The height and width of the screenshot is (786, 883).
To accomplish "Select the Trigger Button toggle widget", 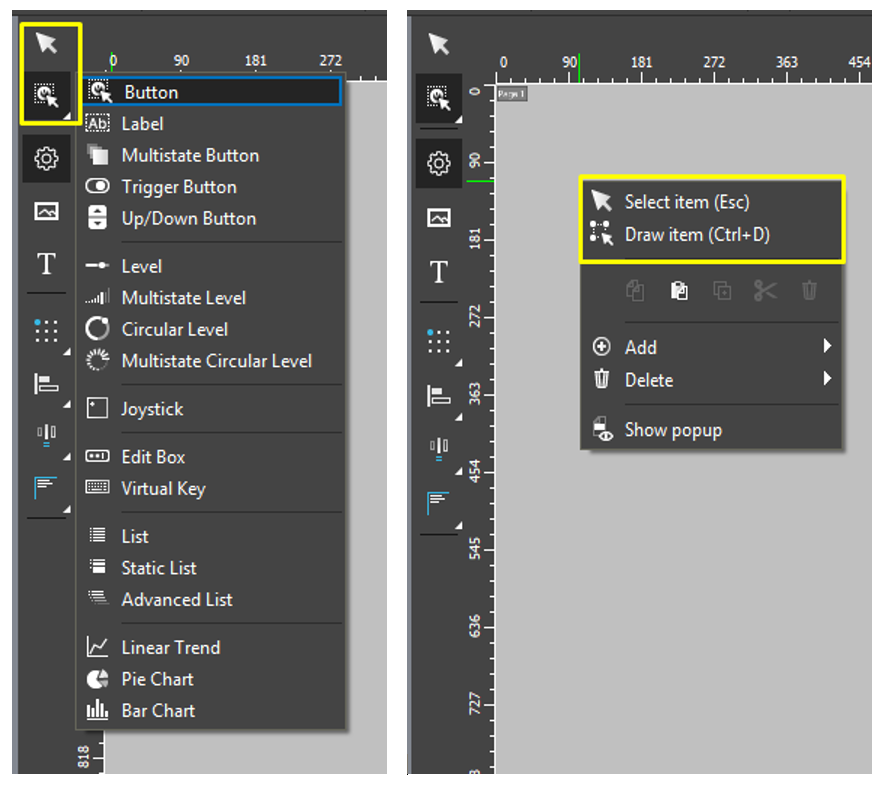I will pyautogui.click(x=179, y=187).
